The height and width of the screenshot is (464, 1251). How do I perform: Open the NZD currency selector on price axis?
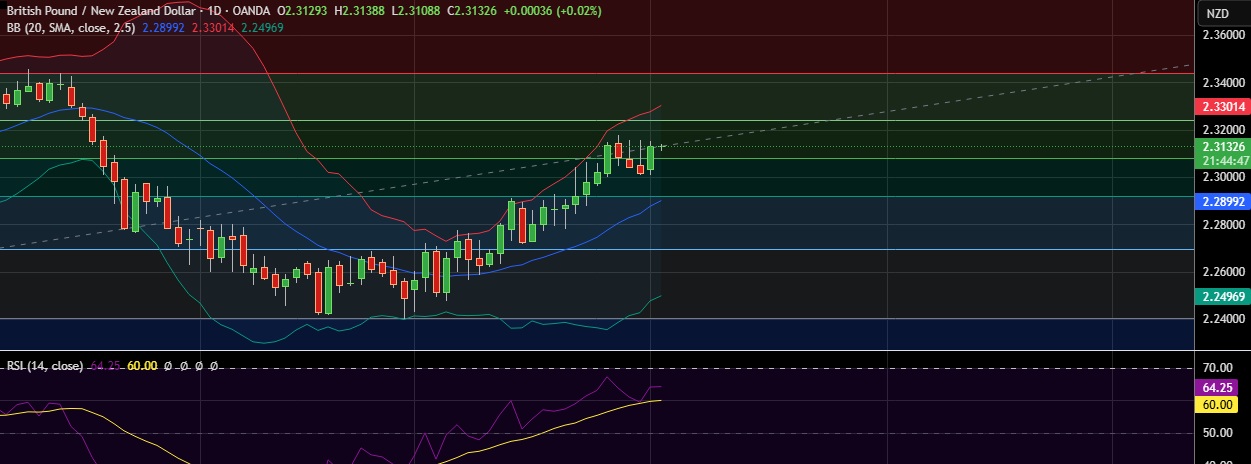pyautogui.click(x=1217, y=13)
